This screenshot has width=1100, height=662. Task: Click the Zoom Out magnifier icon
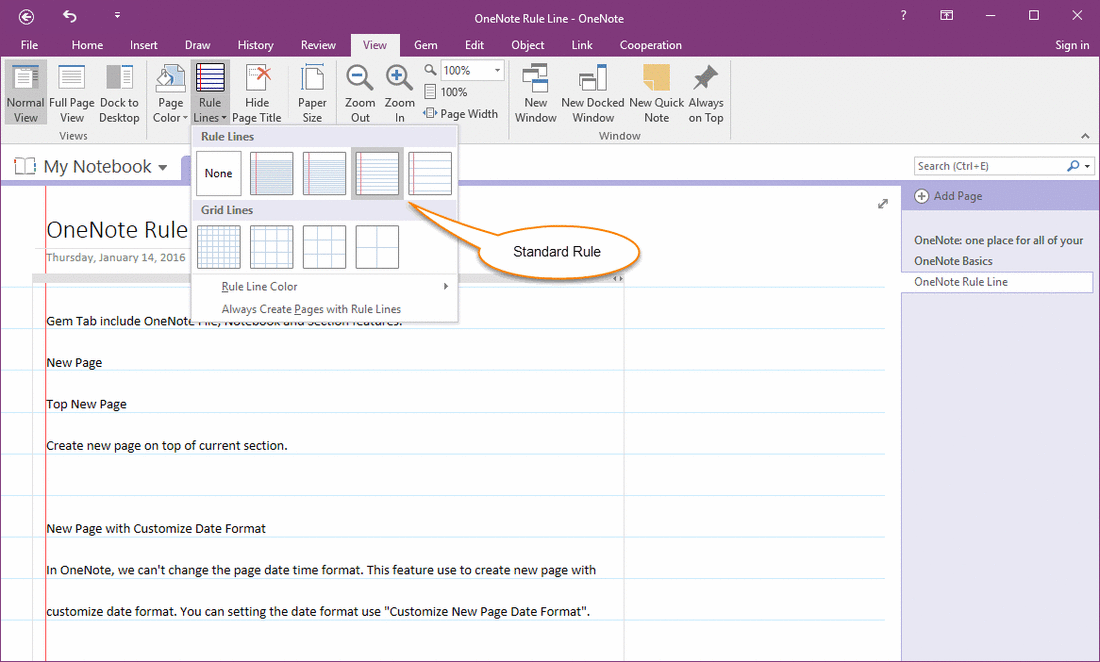pyautogui.click(x=360, y=80)
